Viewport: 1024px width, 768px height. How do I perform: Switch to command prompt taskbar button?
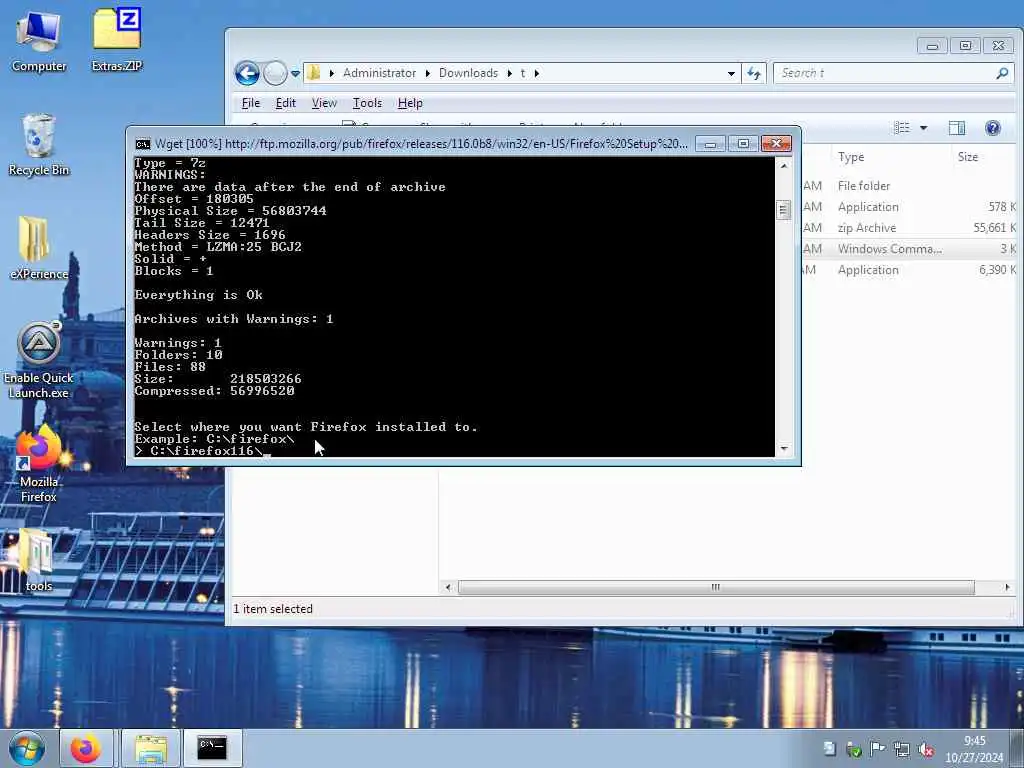tap(212, 748)
